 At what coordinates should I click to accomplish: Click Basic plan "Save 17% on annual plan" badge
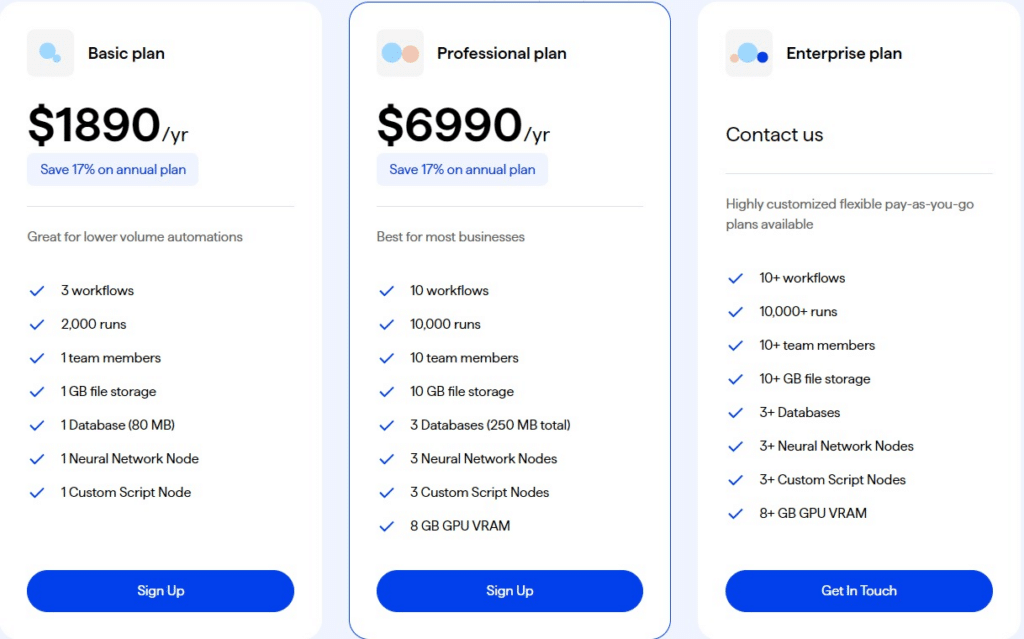tap(113, 169)
